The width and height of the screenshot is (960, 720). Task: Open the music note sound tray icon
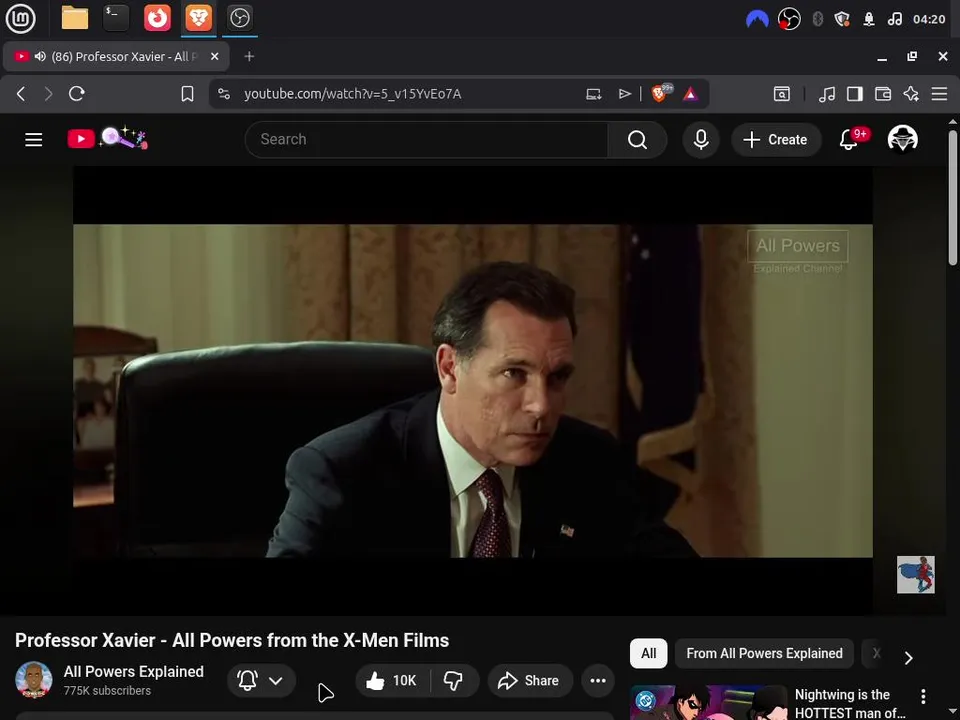(894, 20)
